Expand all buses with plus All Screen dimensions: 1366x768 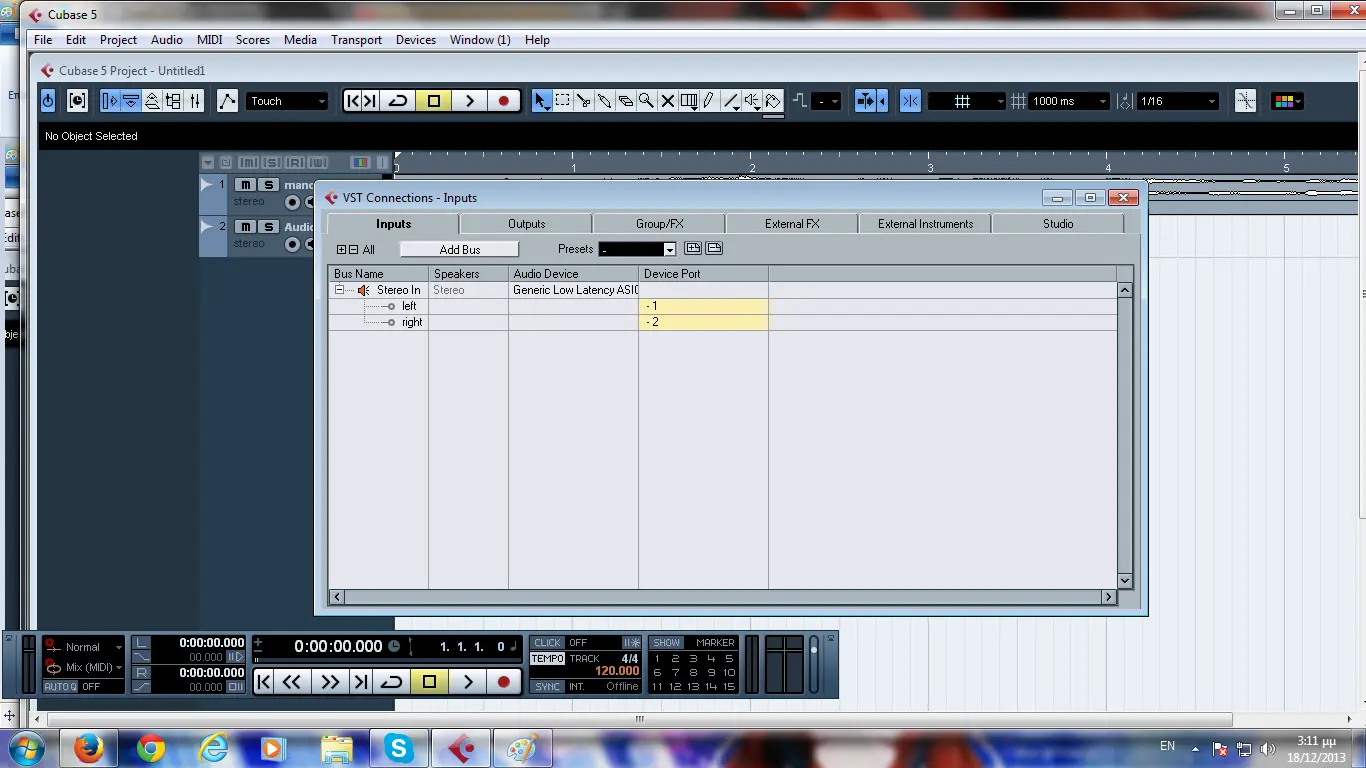342,250
